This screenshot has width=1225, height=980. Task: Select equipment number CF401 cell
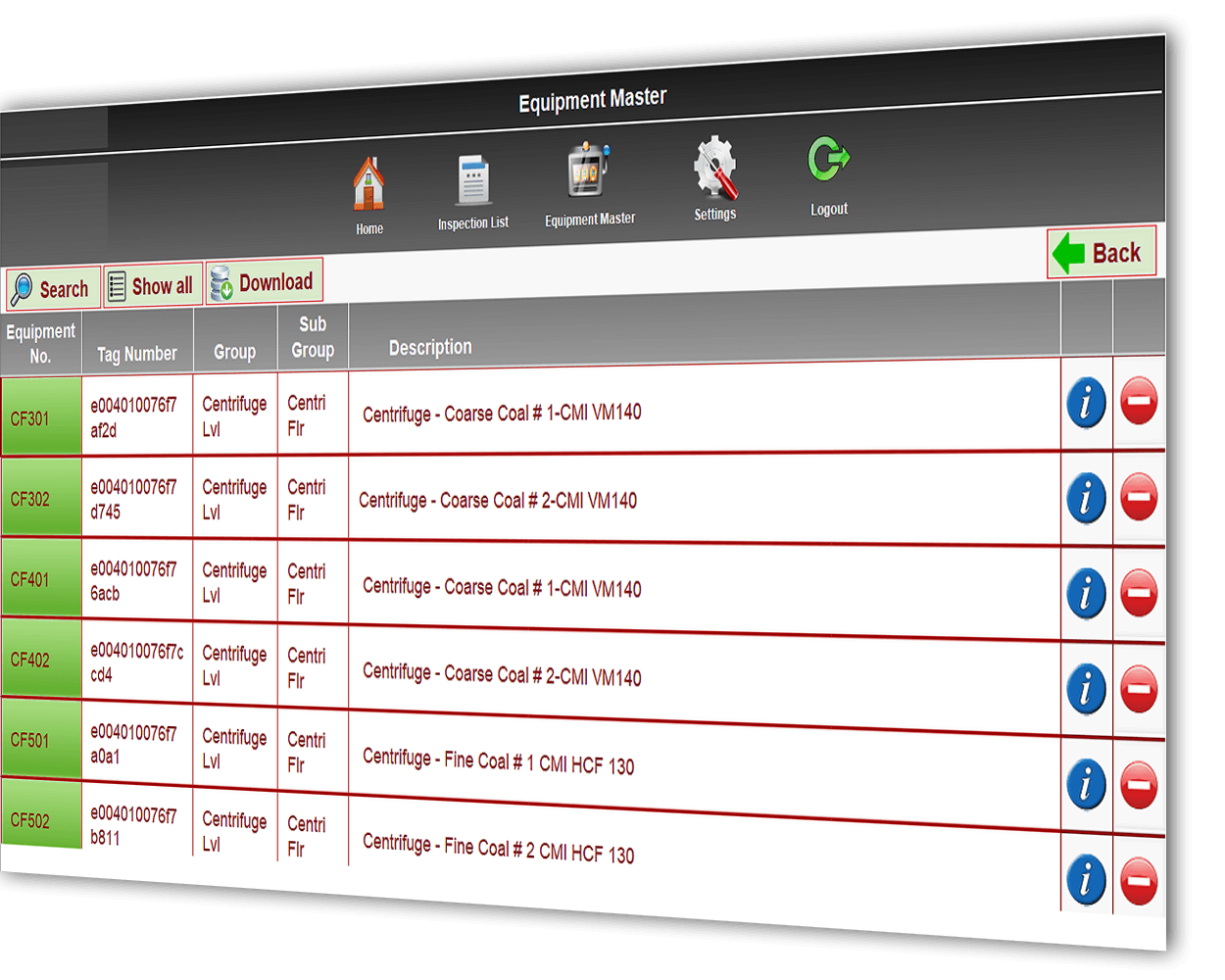pyautogui.click(x=41, y=578)
